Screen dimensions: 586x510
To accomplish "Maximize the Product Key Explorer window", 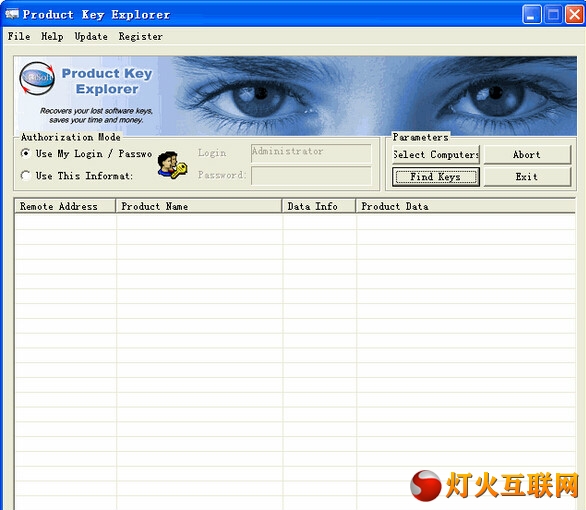I will coord(553,15).
